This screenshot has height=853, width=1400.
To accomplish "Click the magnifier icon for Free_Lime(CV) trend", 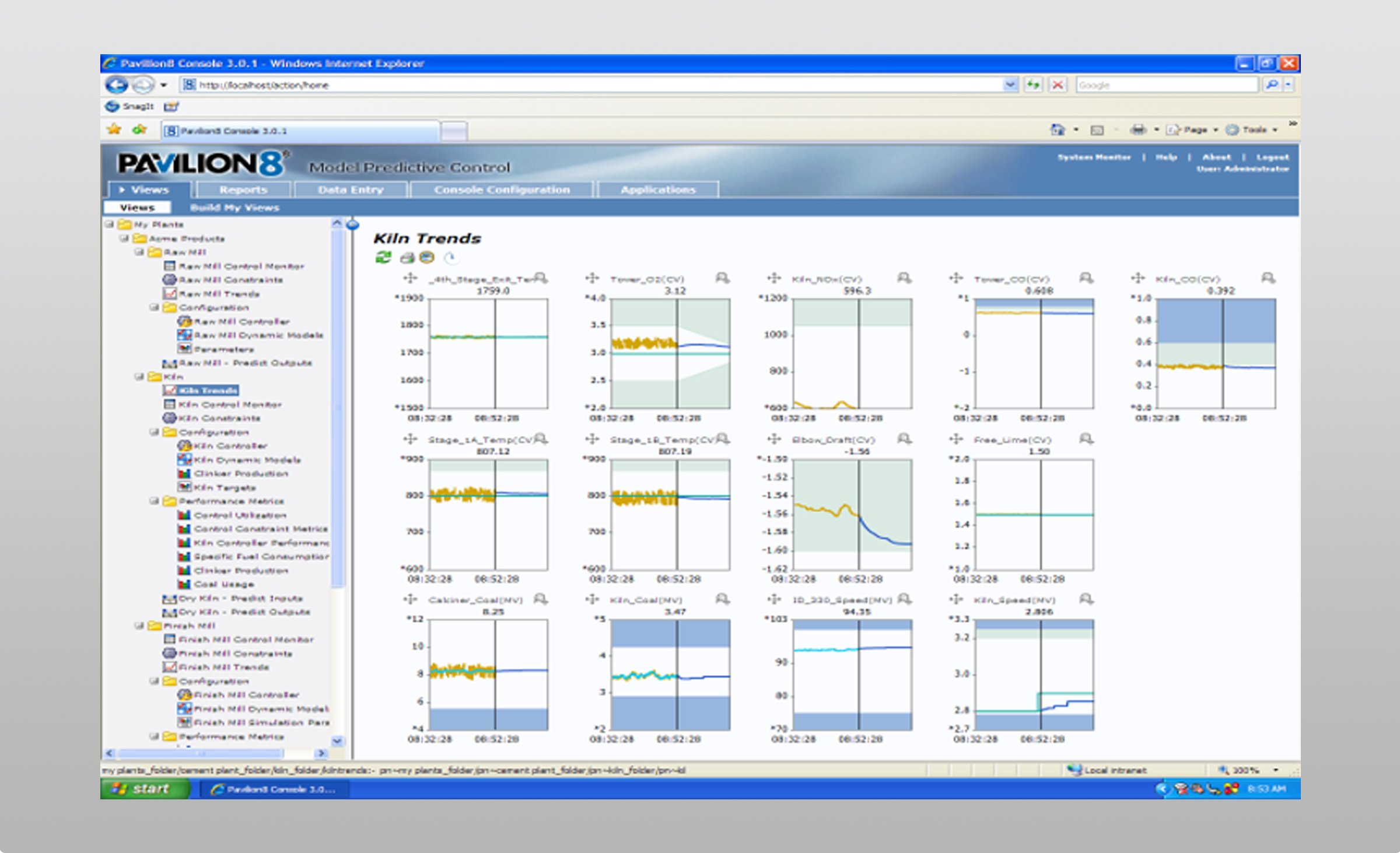I will click(1086, 438).
